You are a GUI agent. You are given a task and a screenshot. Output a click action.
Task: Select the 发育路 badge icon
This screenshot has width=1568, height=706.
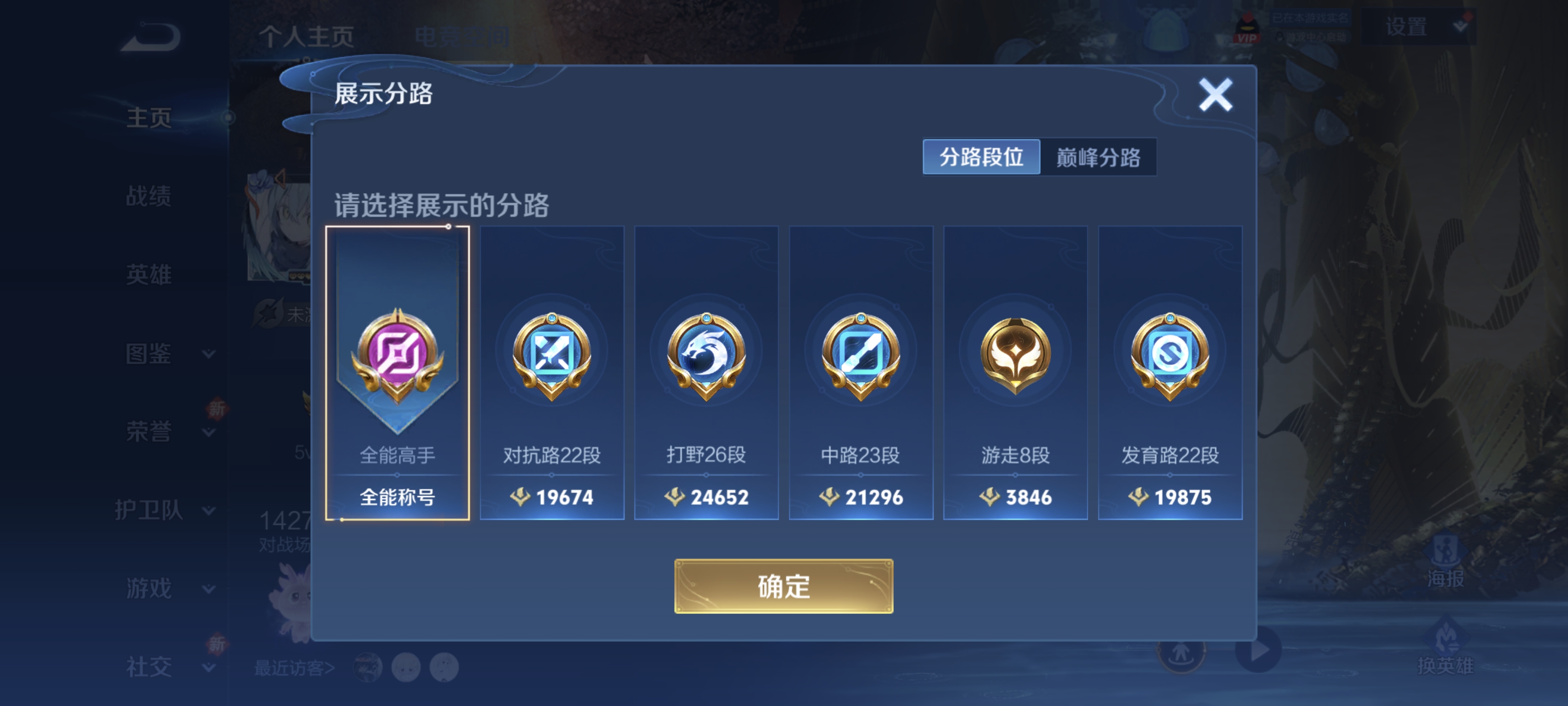click(1170, 355)
